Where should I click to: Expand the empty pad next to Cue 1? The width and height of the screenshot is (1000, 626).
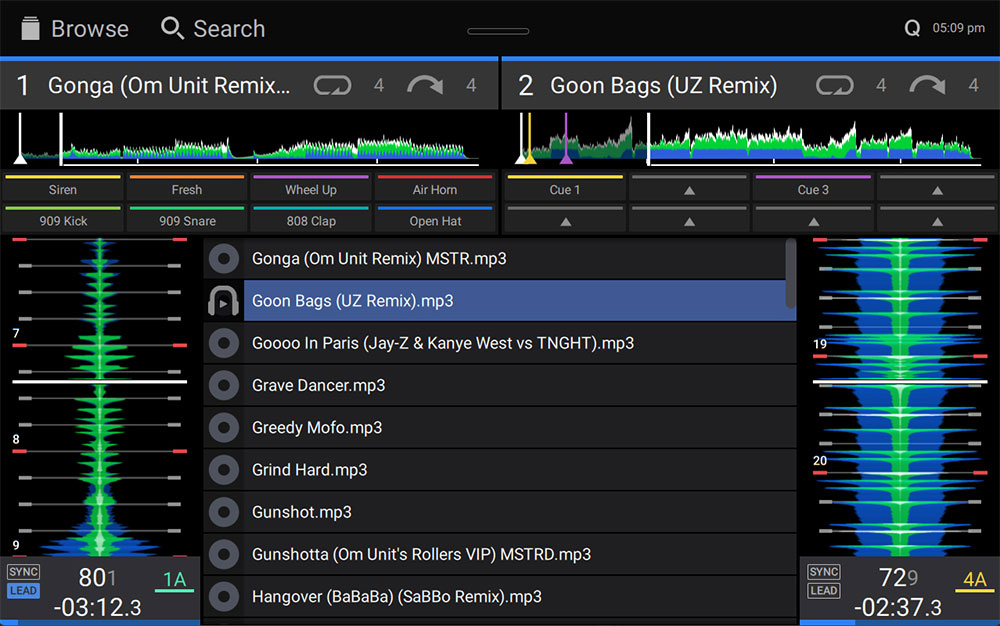(x=689, y=189)
